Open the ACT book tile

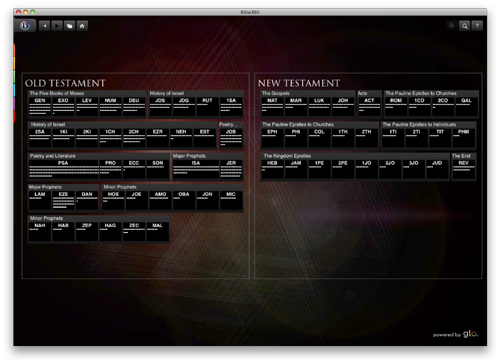[x=369, y=107]
